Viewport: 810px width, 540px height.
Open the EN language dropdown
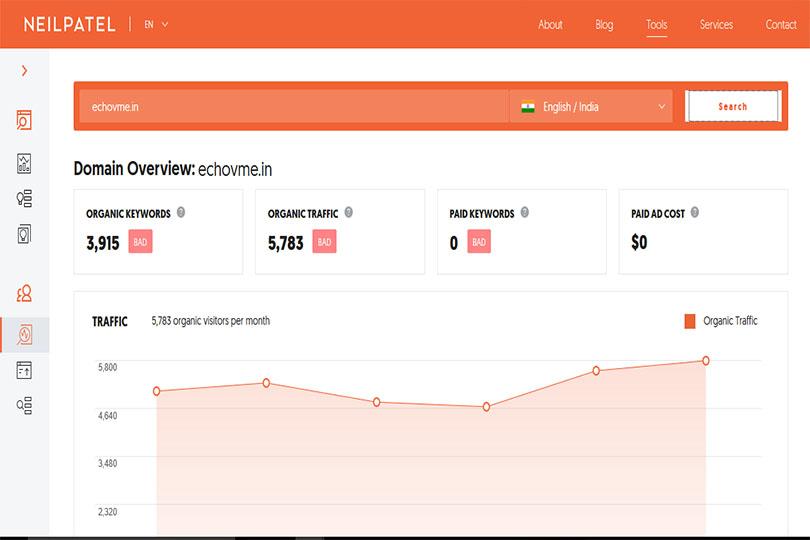point(156,24)
